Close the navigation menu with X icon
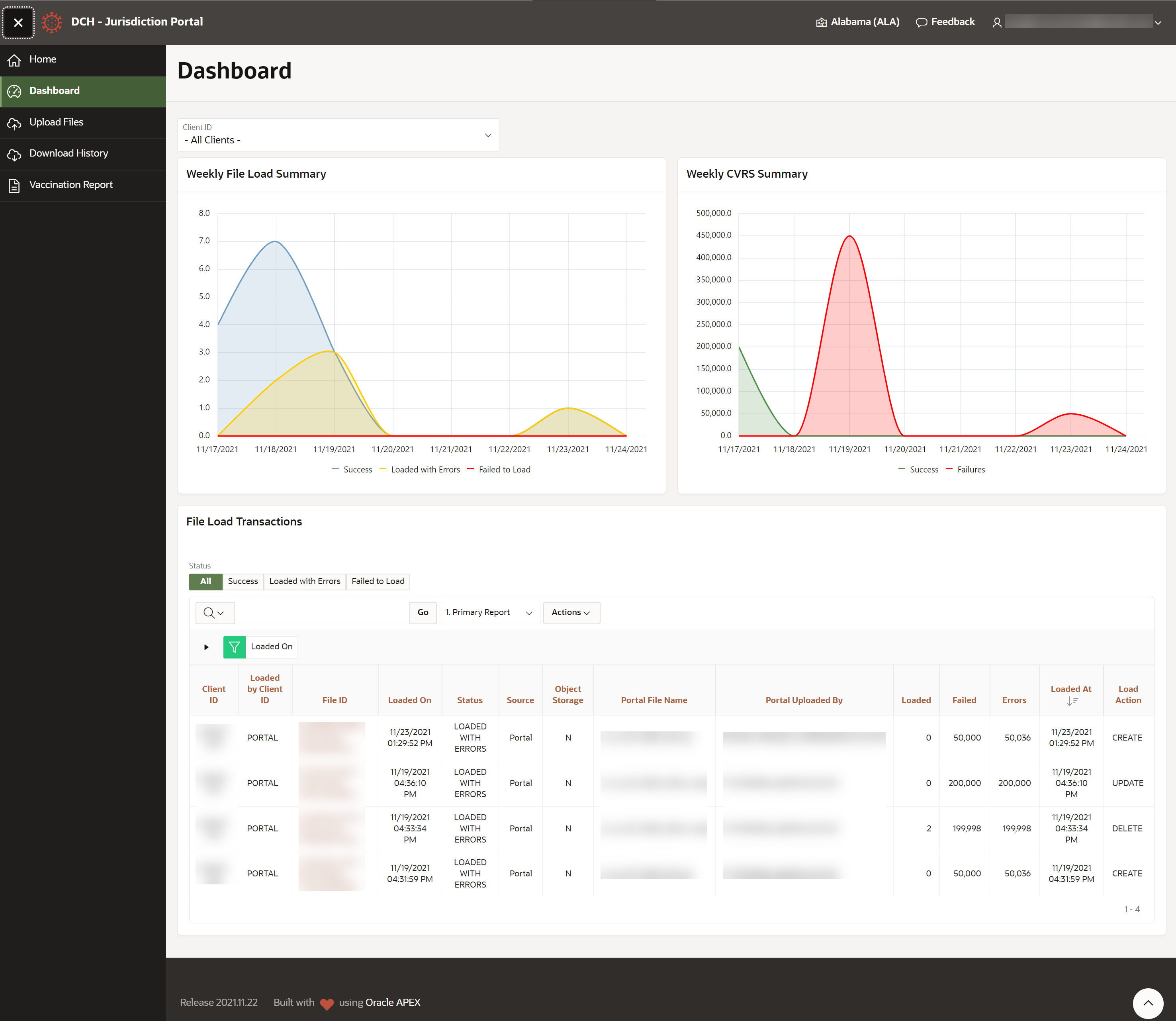The width and height of the screenshot is (1176, 1021). pos(18,23)
